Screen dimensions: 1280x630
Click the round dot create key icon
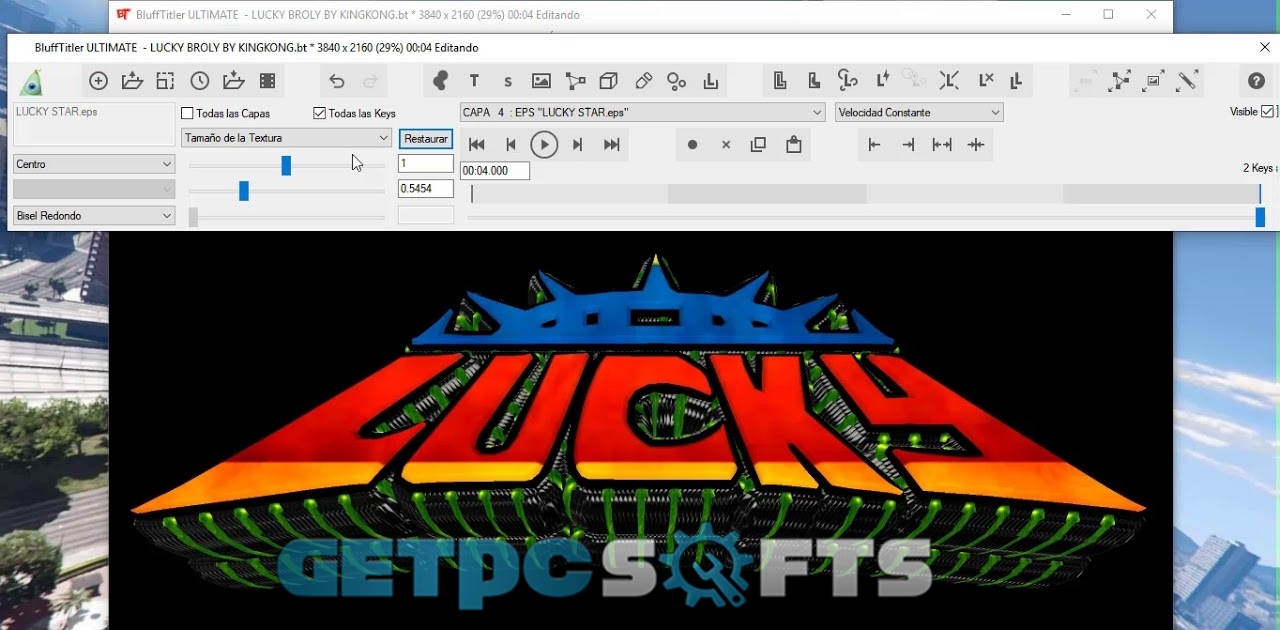692,145
